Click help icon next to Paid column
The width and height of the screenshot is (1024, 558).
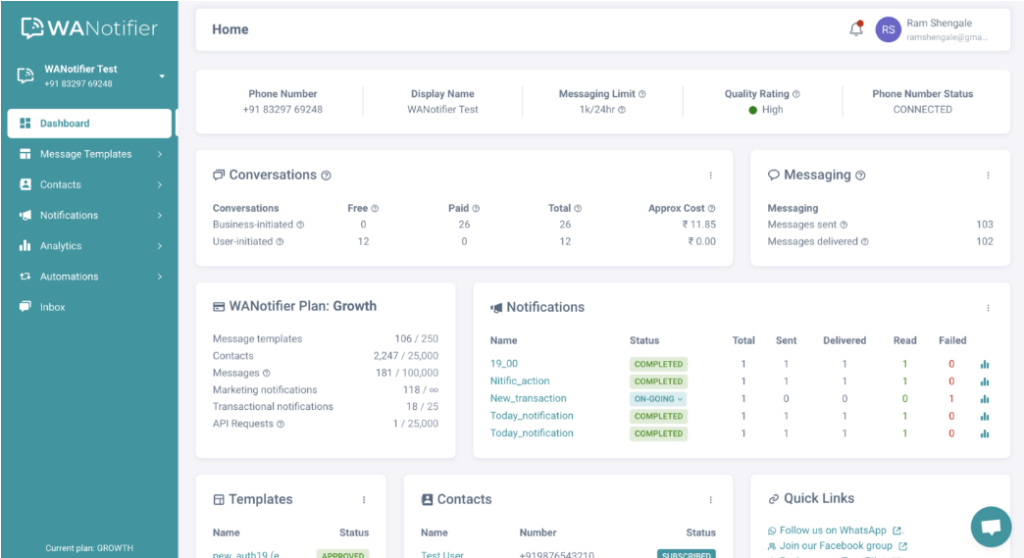(x=475, y=208)
